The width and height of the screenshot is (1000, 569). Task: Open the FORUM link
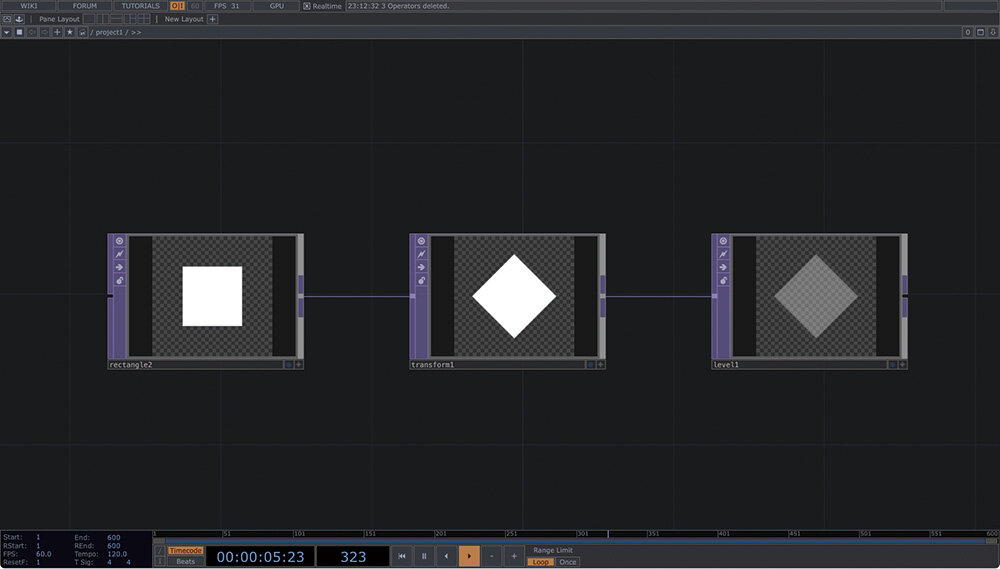coord(85,6)
